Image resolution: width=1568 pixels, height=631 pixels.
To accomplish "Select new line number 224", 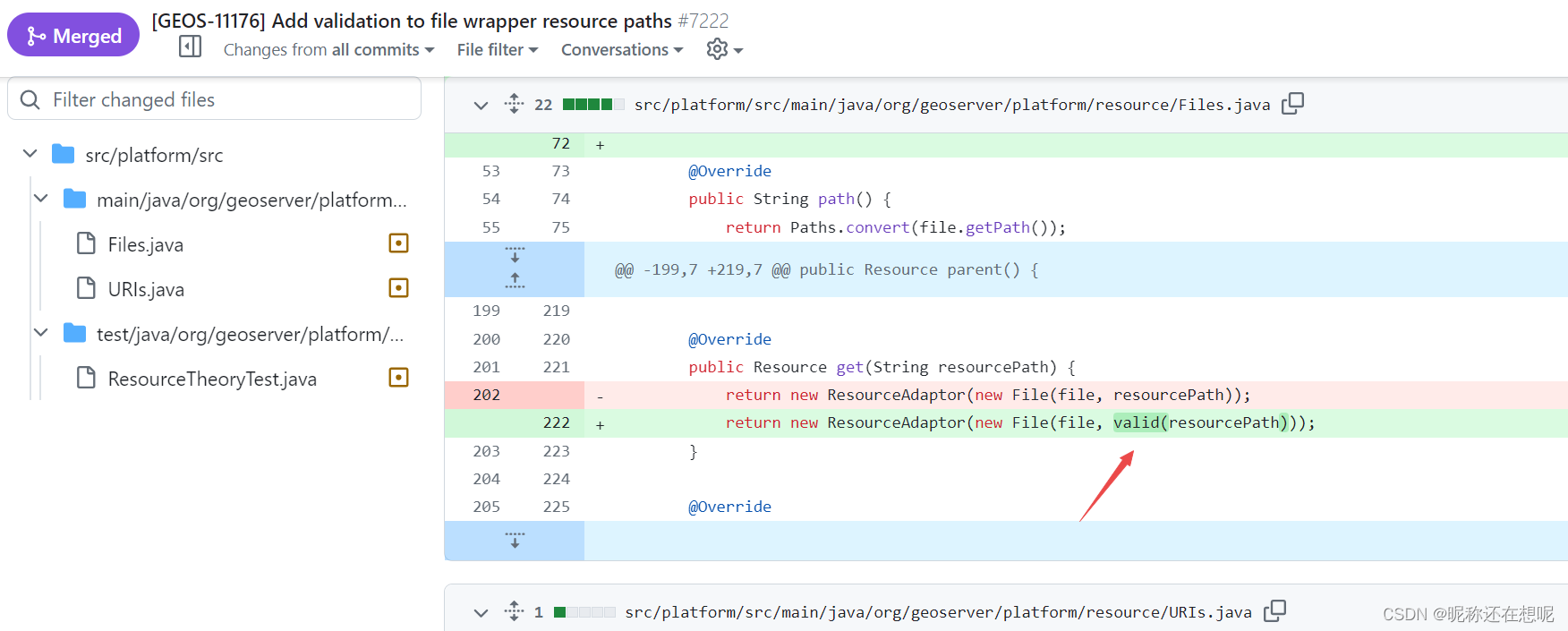I will (557, 479).
